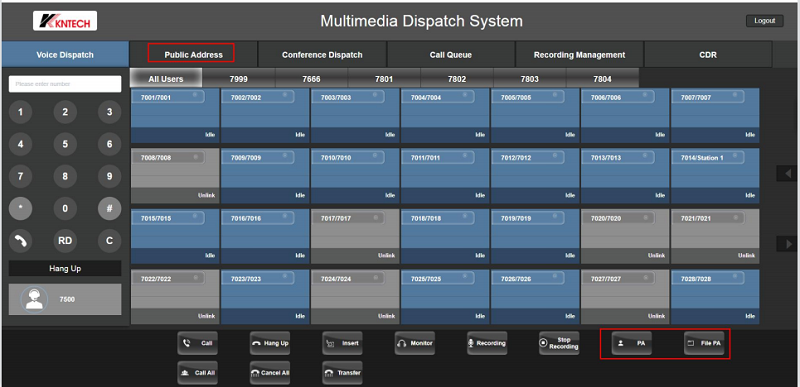Select the unlinked 7008/7008 extension tile
The width and height of the screenshot is (800, 387).
[x=175, y=176]
